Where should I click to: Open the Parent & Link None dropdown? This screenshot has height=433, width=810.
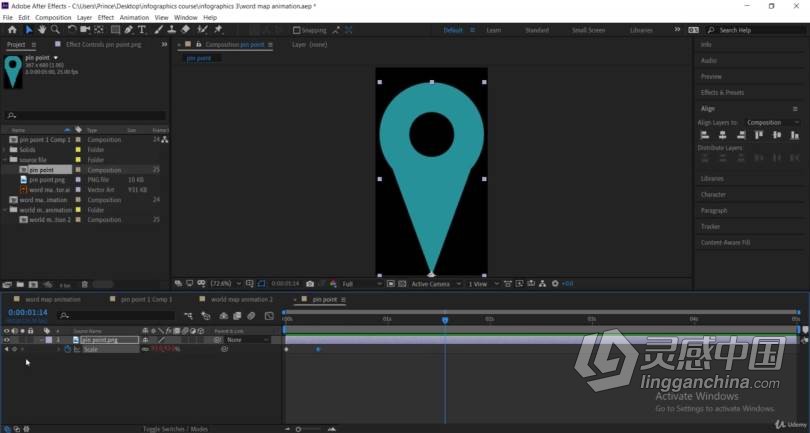click(248, 340)
